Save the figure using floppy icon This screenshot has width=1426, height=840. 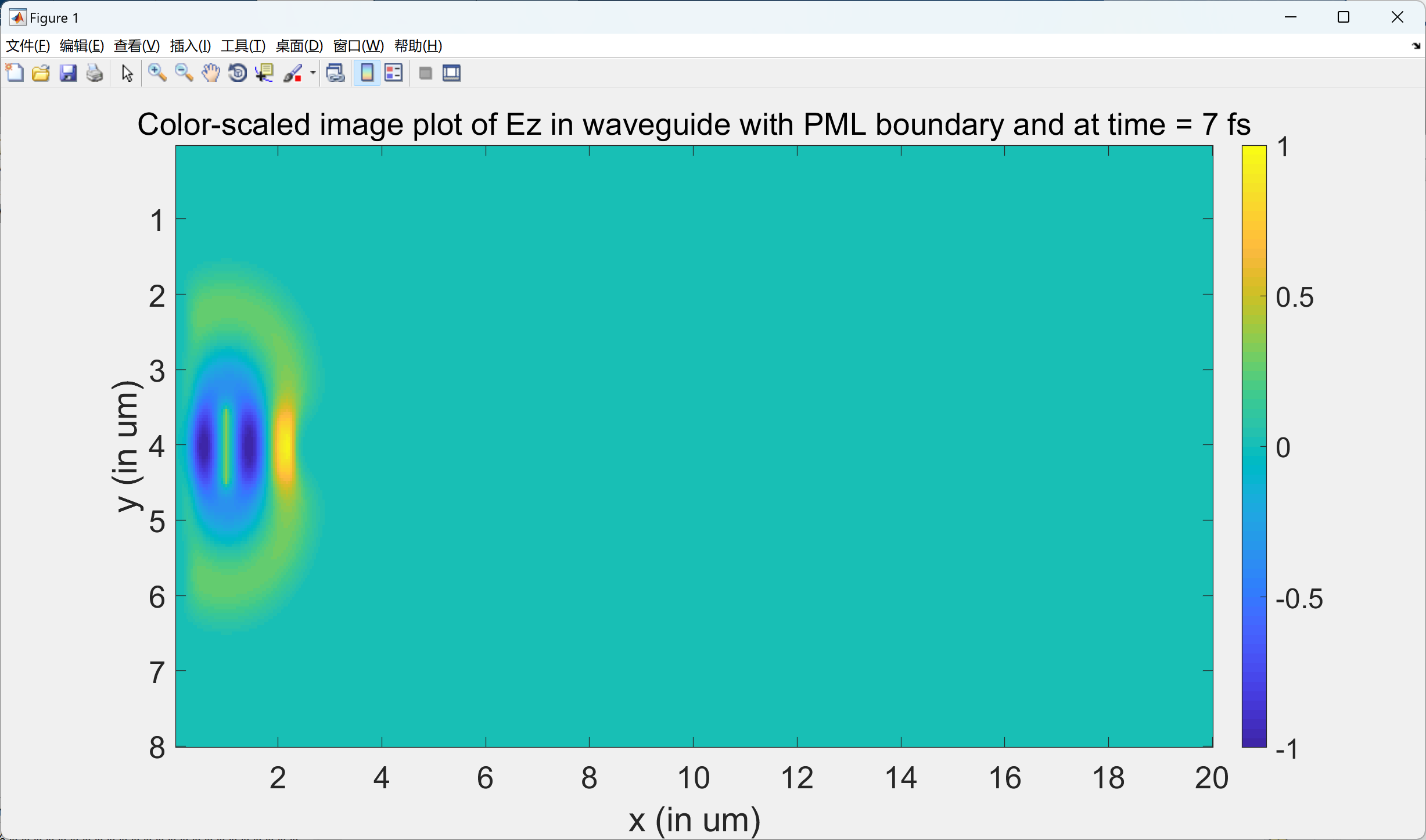pyautogui.click(x=68, y=73)
